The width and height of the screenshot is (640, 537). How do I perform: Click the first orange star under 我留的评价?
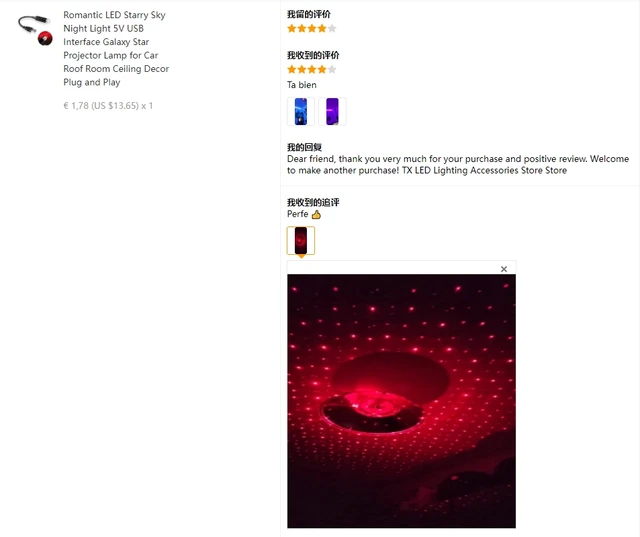point(292,28)
